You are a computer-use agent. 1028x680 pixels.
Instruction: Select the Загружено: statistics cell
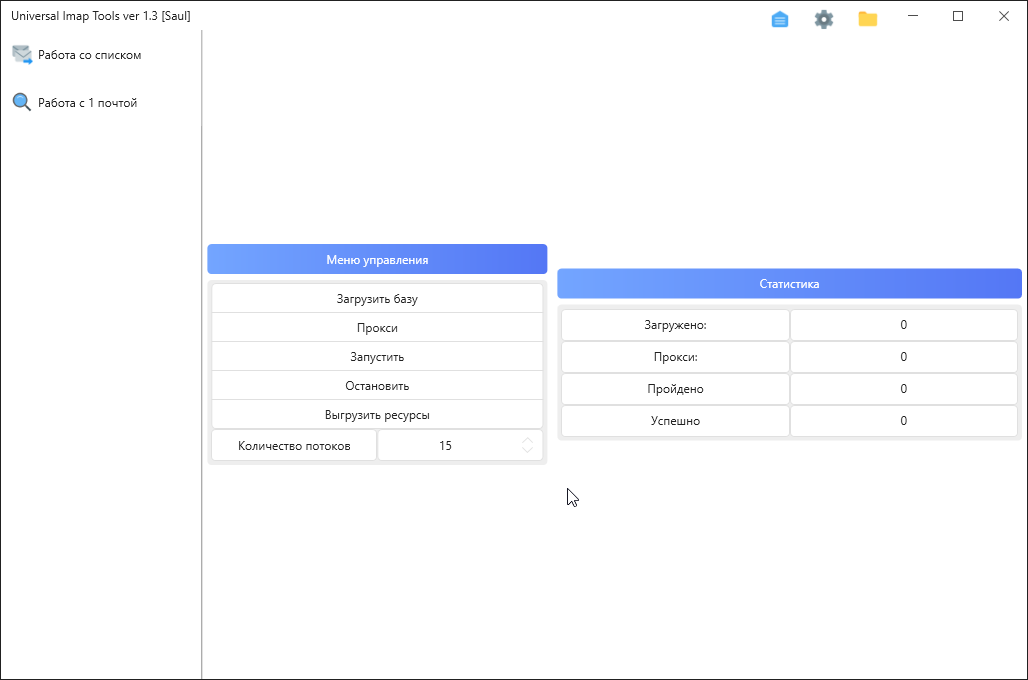[675, 325]
